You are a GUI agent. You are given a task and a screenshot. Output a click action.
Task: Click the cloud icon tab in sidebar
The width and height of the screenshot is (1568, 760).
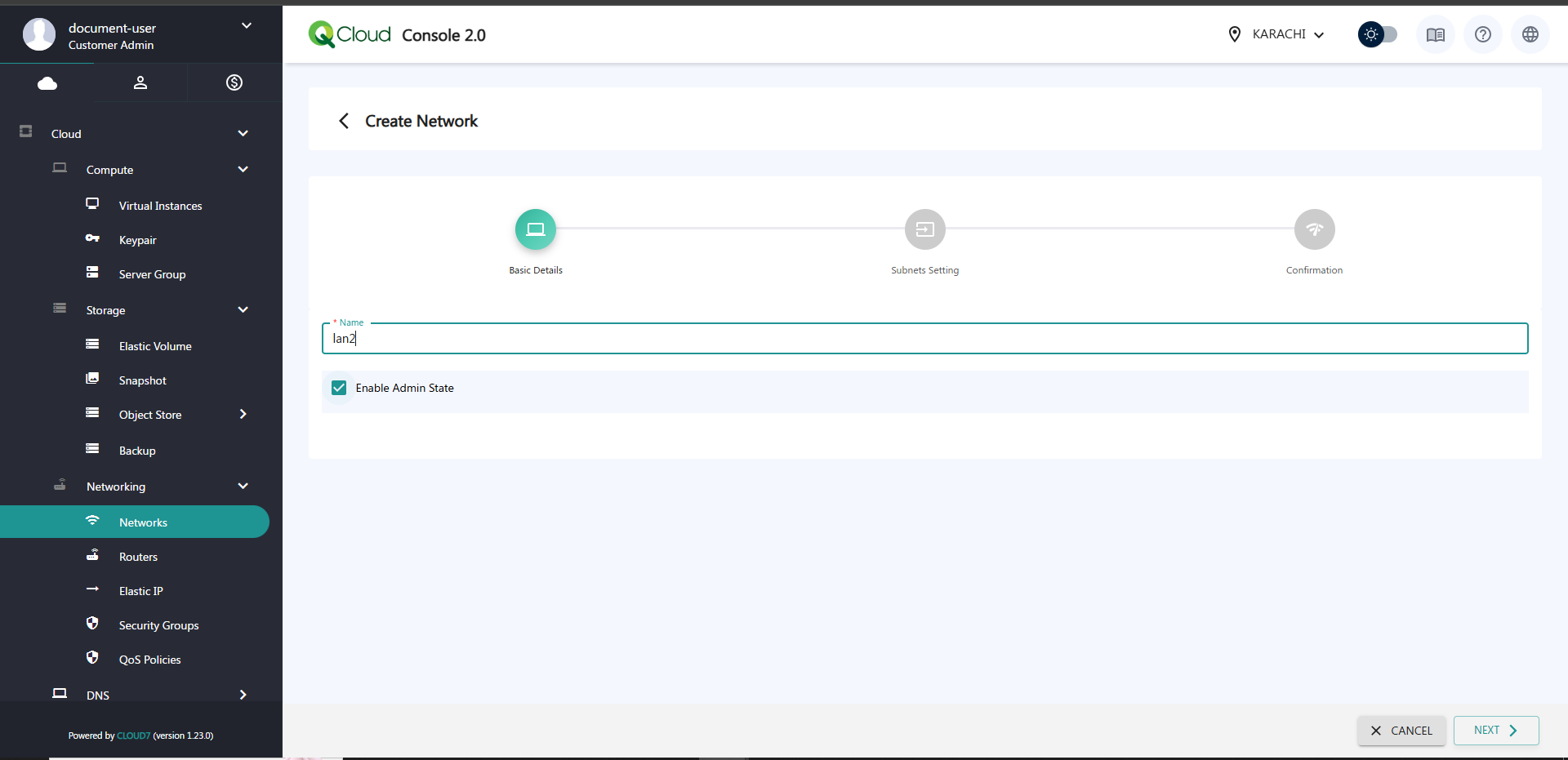47,83
